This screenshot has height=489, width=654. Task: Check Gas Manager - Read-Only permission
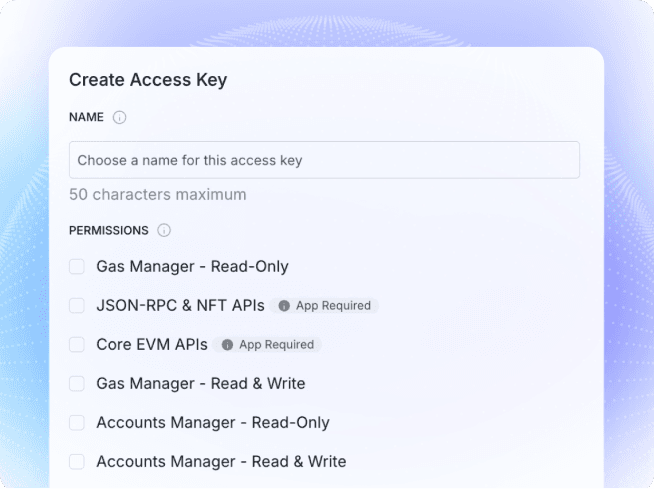(77, 267)
